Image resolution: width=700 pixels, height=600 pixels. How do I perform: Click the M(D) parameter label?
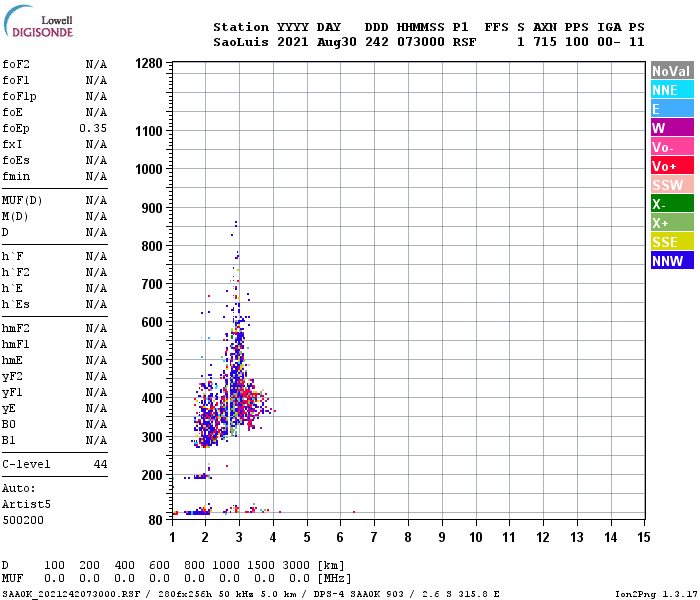click(15, 217)
